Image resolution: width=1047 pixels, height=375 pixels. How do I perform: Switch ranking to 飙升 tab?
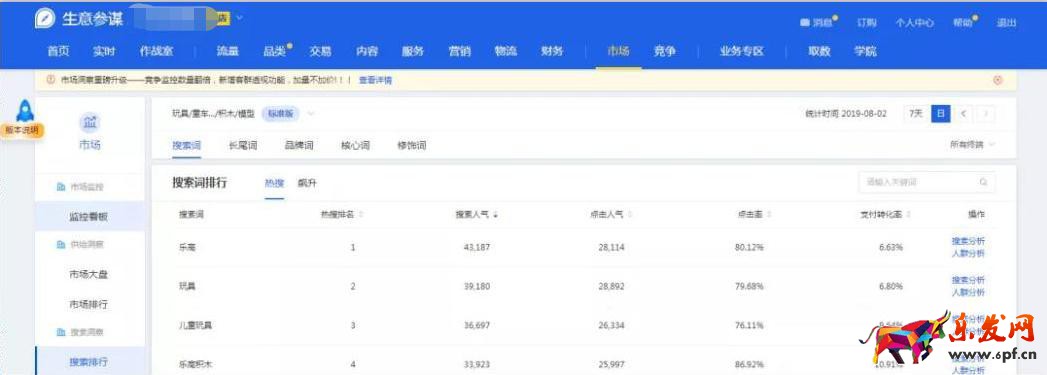coord(307,183)
